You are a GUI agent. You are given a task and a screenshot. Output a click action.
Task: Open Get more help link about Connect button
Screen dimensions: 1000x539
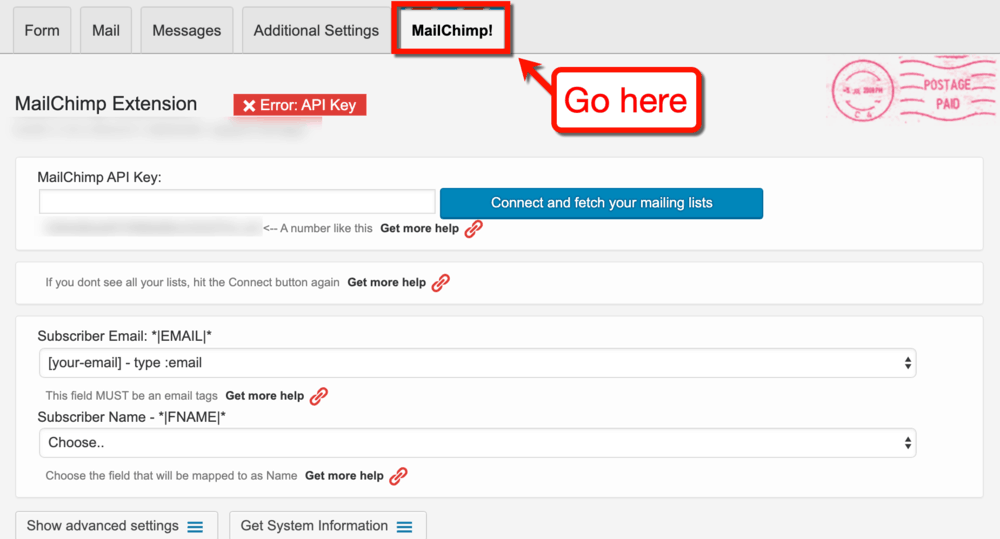click(386, 283)
